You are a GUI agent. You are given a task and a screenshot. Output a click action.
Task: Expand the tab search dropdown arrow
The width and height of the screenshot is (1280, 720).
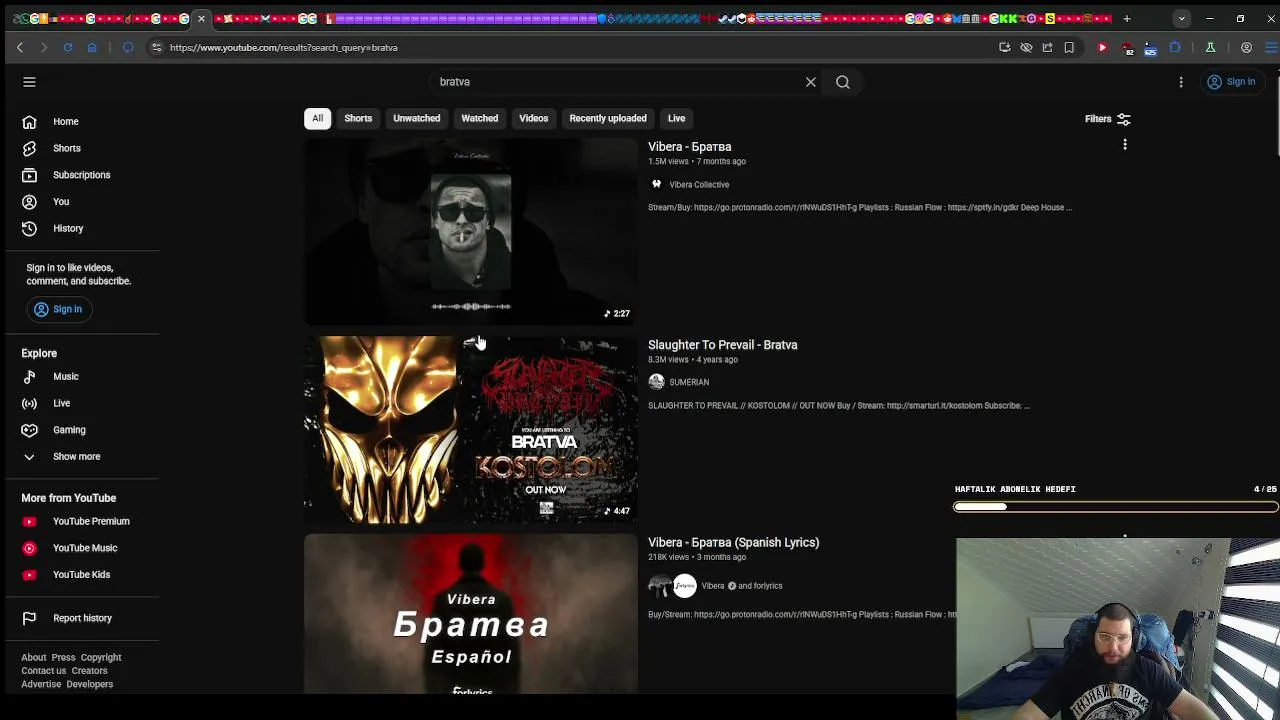tap(1181, 18)
